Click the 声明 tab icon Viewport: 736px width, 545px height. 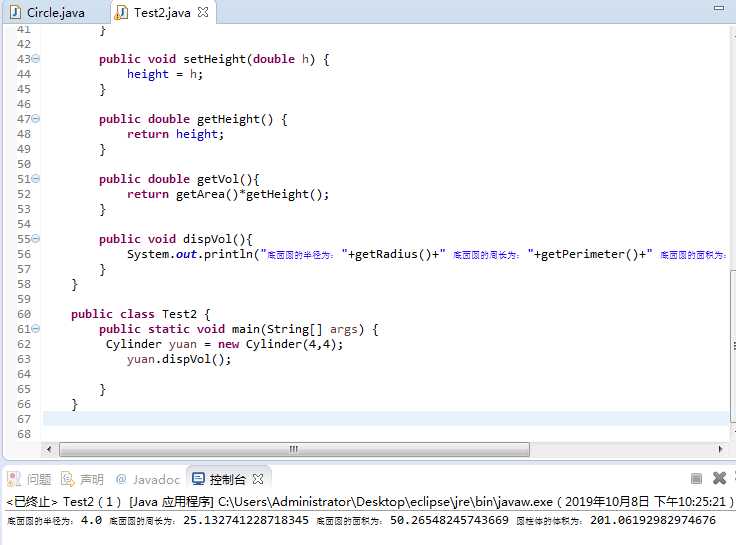[x=68, y=479]
